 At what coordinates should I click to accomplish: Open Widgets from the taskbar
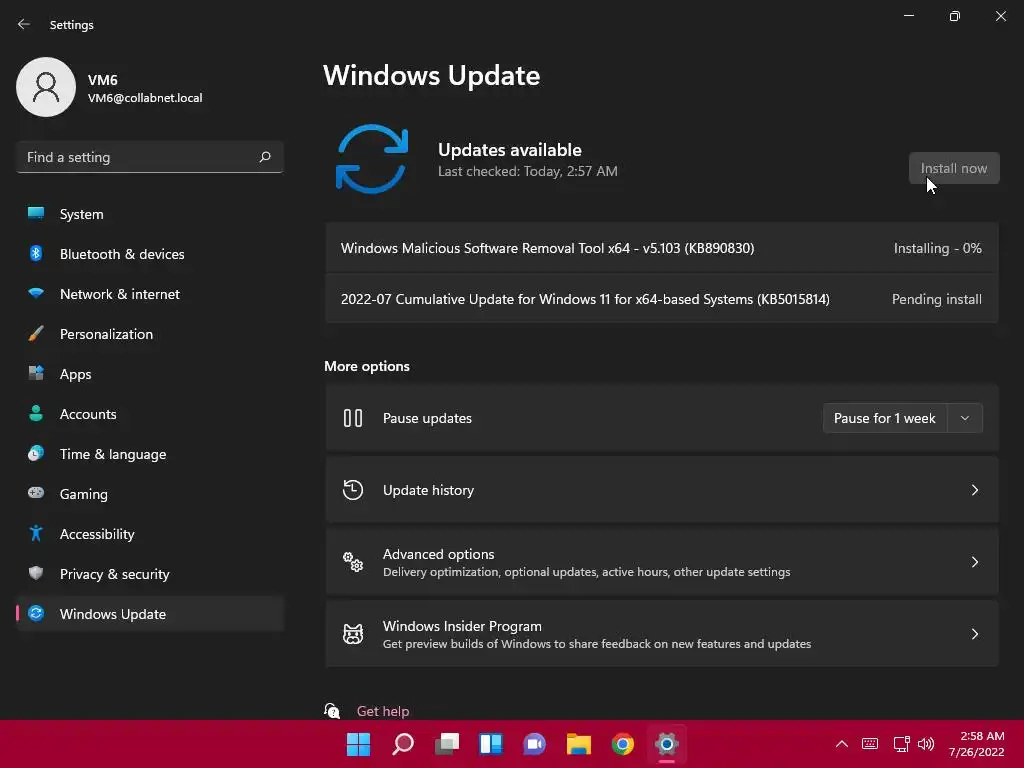490,744
